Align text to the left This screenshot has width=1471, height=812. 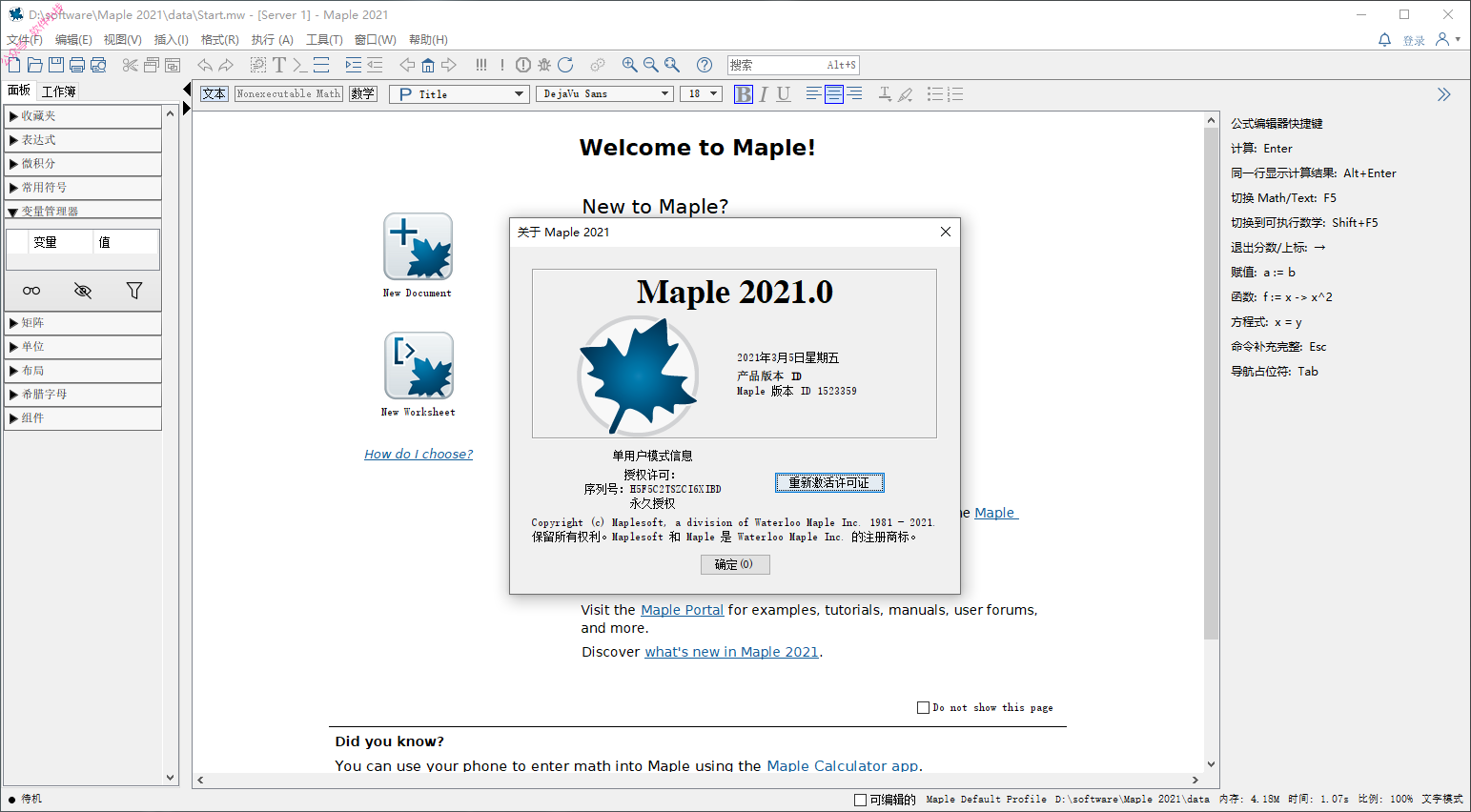(813, 93)
